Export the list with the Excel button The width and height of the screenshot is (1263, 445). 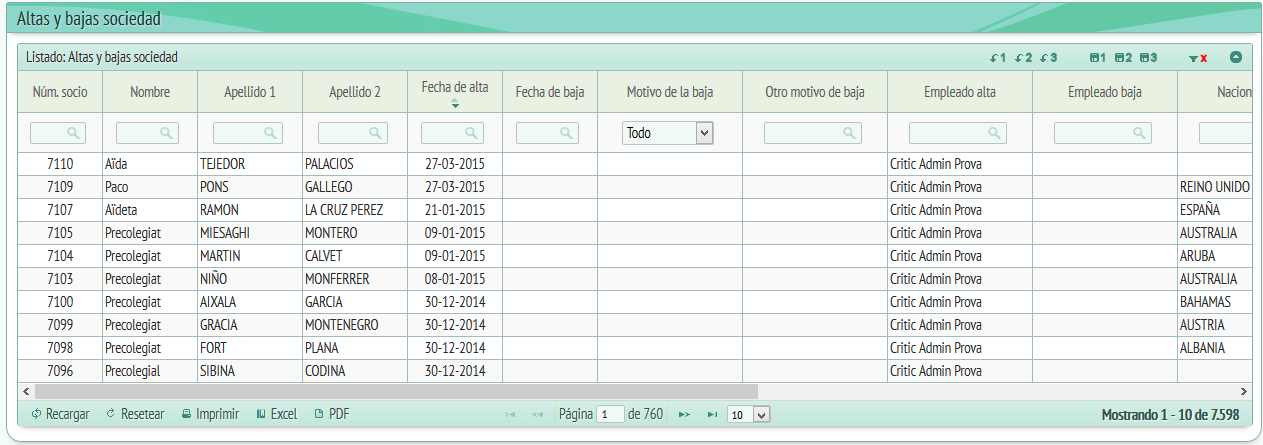coord(277,414)
